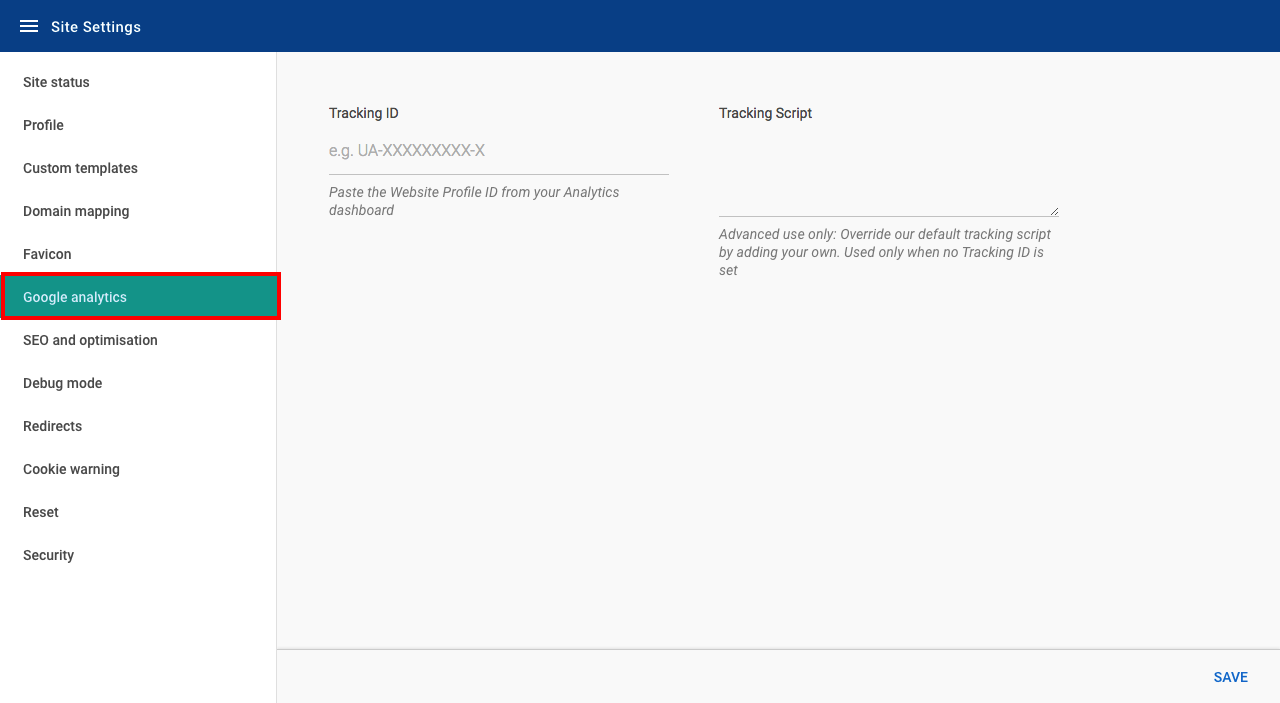Click Tracking Script textarea resize handle
This screenshot has height=703, width=1280.
(1054, 211)
